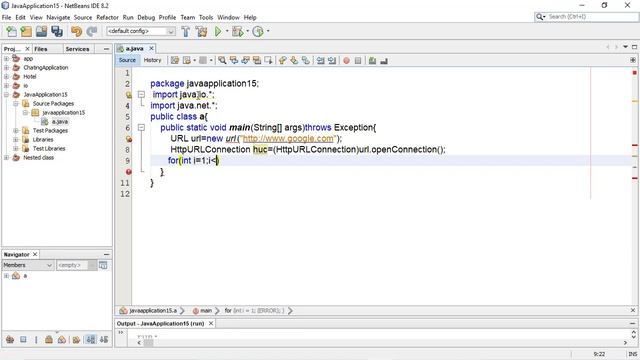This screenshot has height=360, width=640.
Task: Toggle Show Non-Public Members in Navigator toolbar
Action: coord(49,340)
